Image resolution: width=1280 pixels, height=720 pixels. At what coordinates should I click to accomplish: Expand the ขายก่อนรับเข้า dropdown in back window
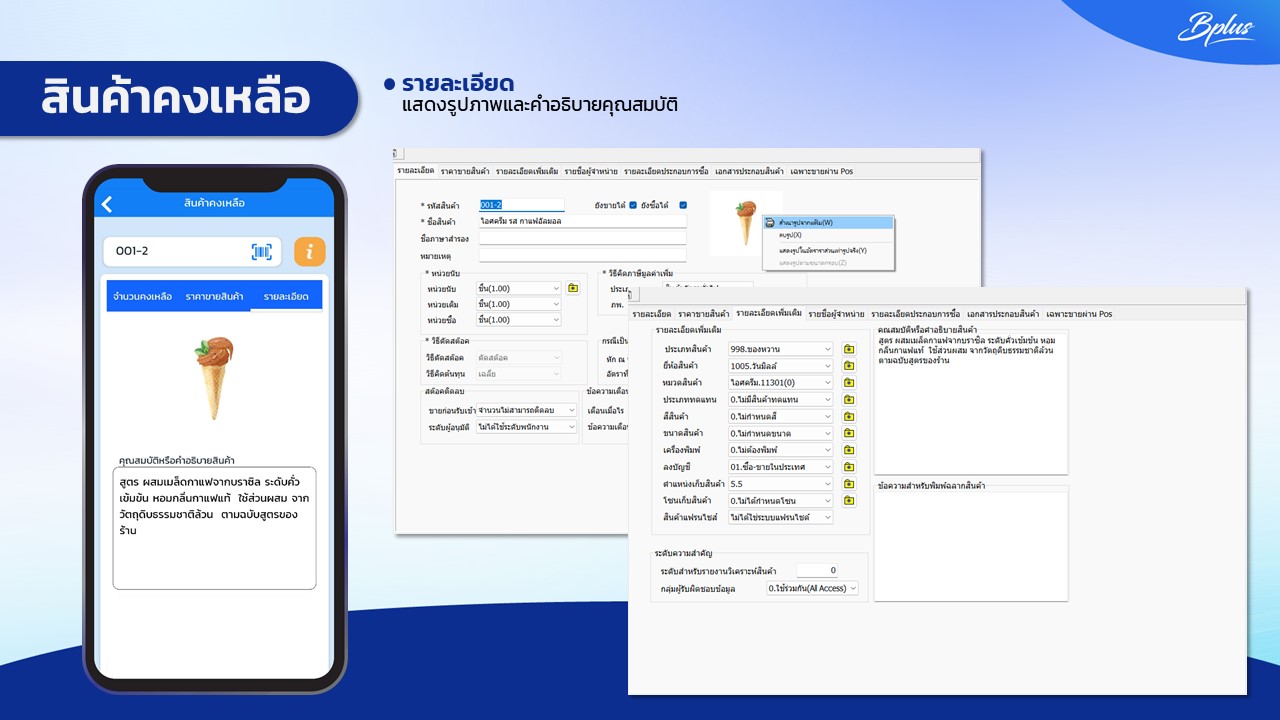point(527,410)
